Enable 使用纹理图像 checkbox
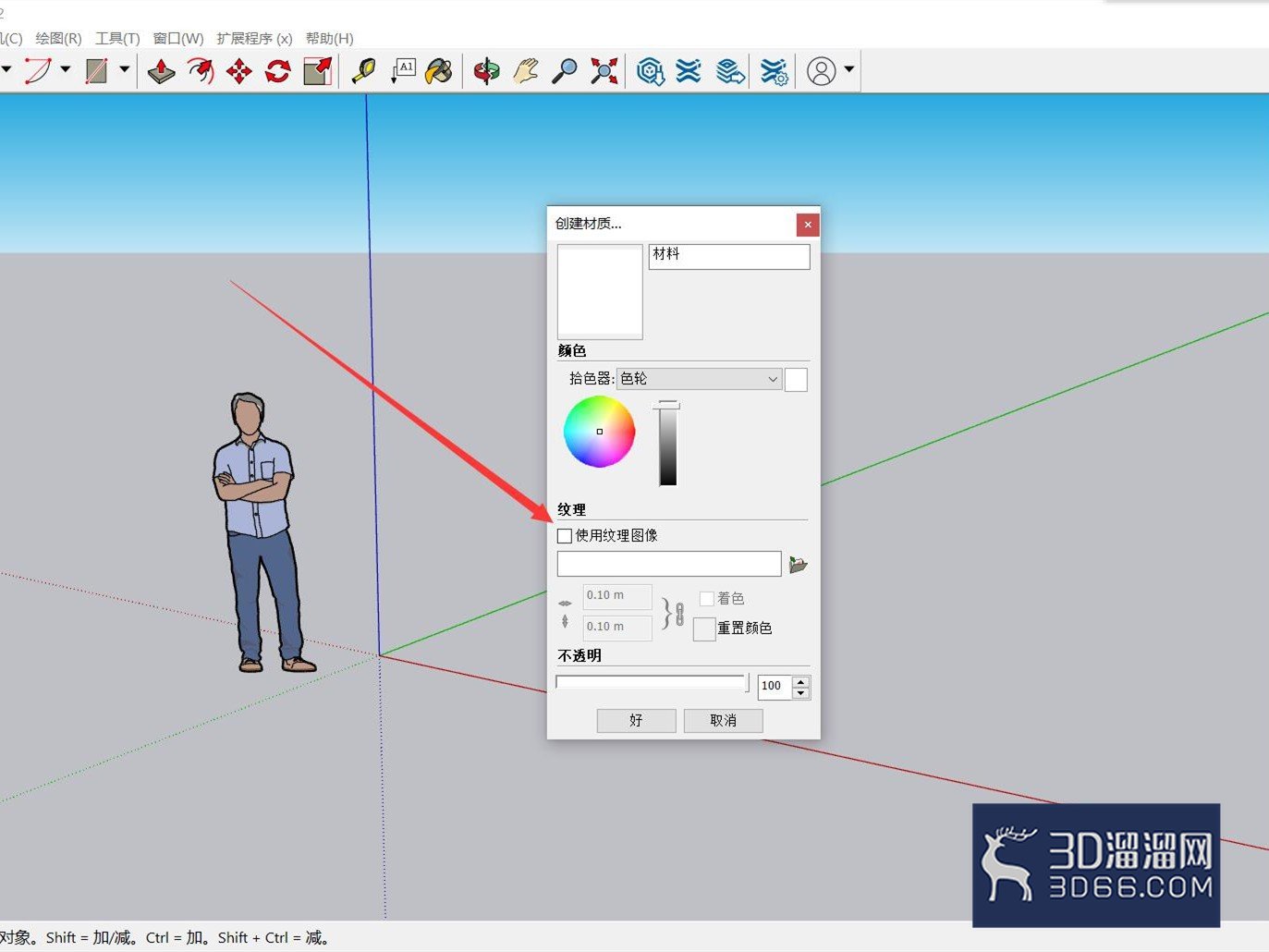Viewport: 1269px width, 952px height. (x=565, y=535)
